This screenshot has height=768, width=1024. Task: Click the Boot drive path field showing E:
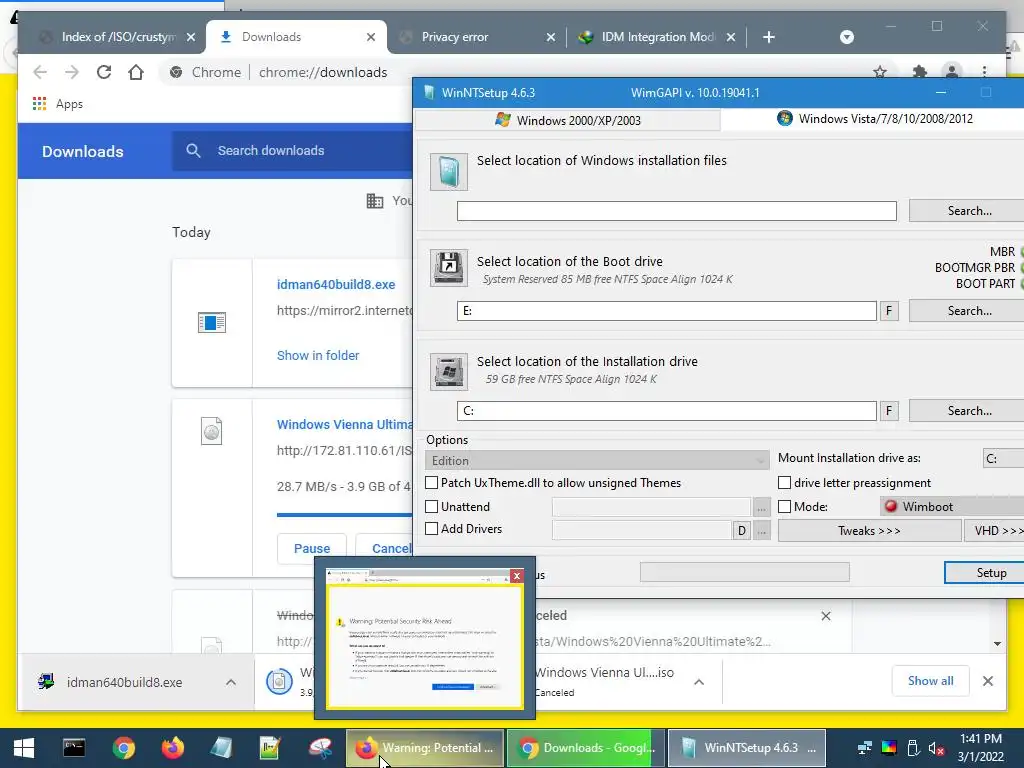point(667,311)
